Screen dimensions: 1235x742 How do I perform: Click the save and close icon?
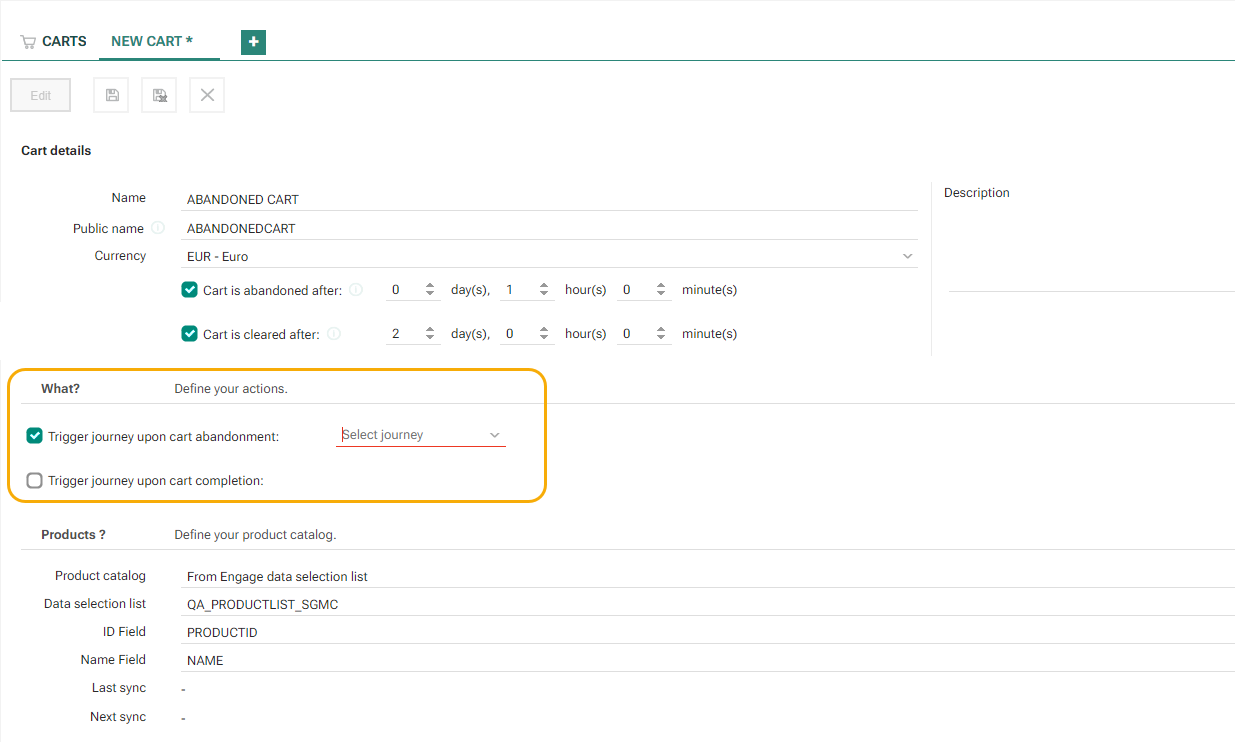click(x=159, y=95)
